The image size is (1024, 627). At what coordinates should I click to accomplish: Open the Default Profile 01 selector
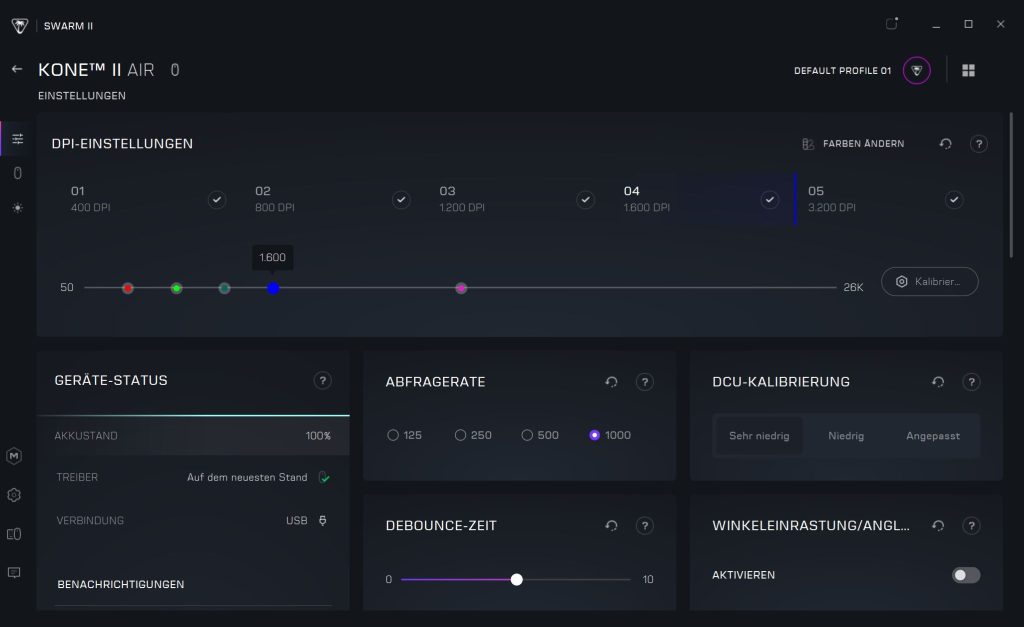916,71
